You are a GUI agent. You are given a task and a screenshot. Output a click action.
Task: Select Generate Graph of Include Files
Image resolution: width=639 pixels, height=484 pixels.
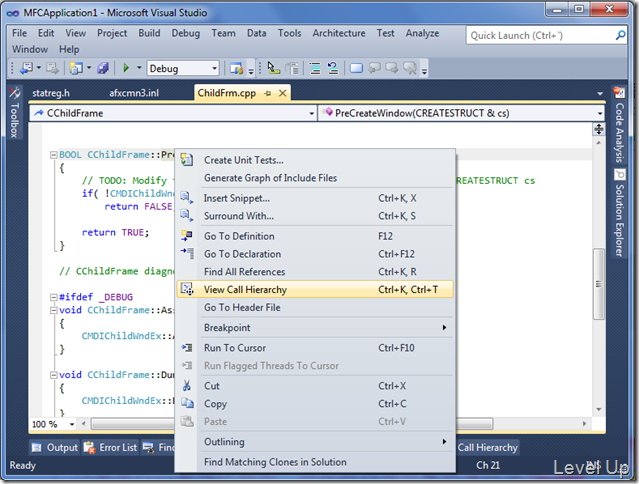coord(315,178)
